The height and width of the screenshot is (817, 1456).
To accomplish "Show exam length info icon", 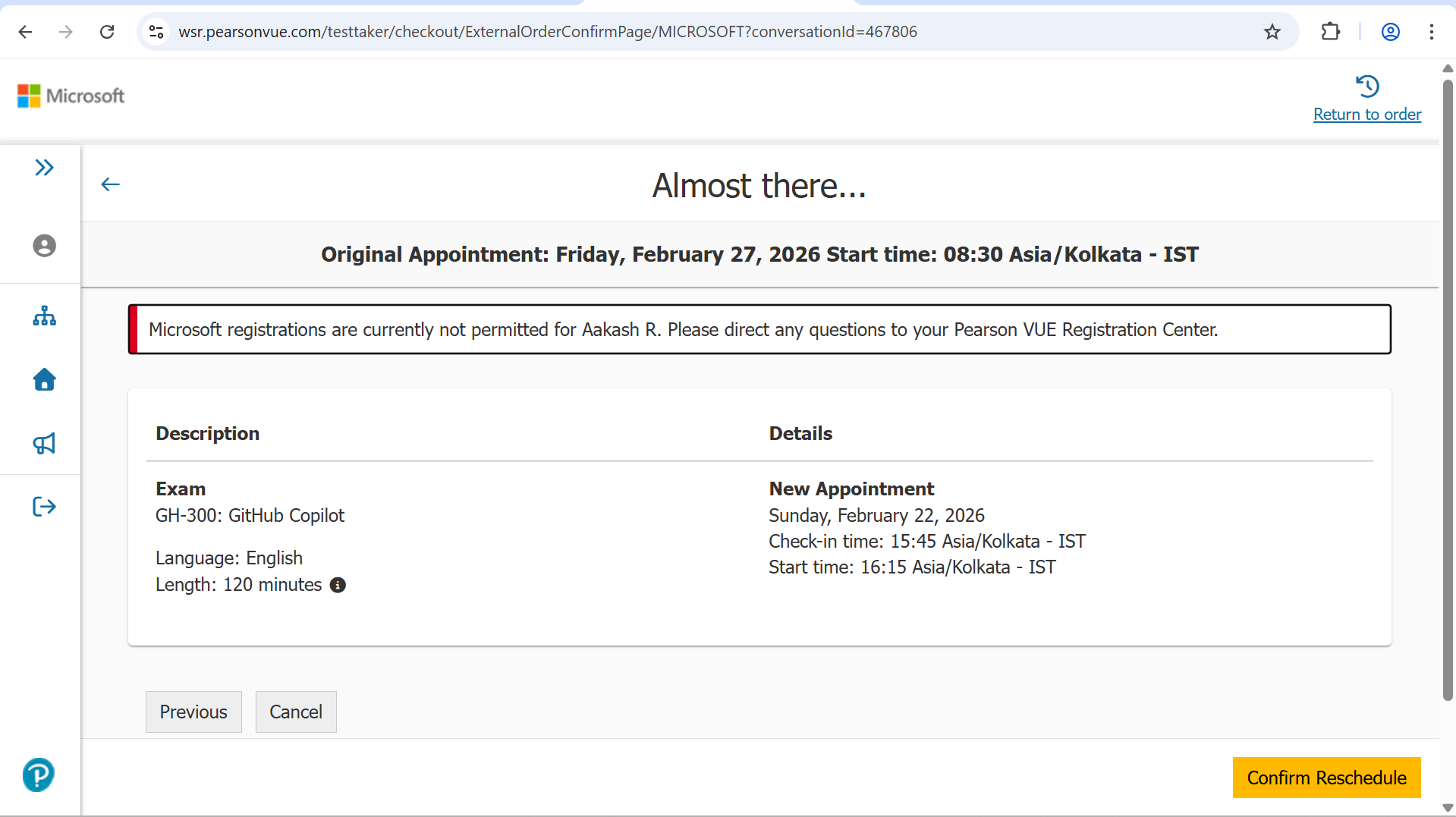I will point(338,585).
